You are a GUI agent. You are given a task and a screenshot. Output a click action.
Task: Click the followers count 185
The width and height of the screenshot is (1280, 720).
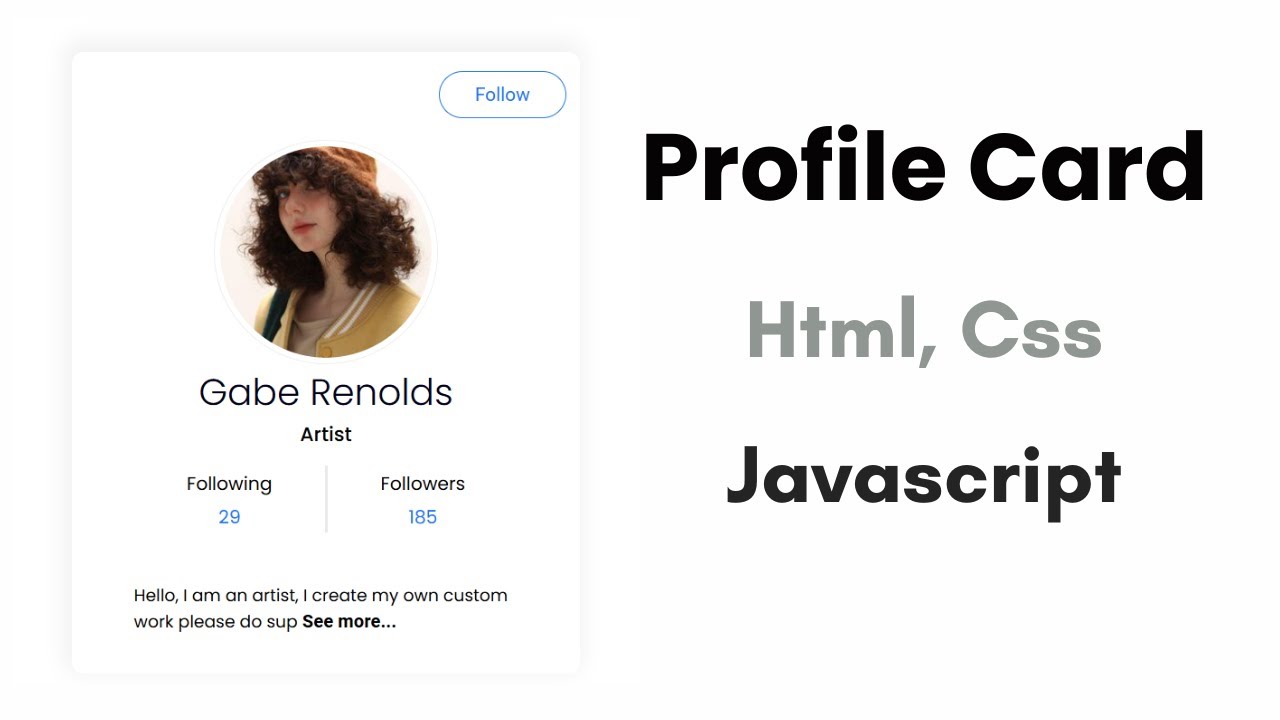422,517
